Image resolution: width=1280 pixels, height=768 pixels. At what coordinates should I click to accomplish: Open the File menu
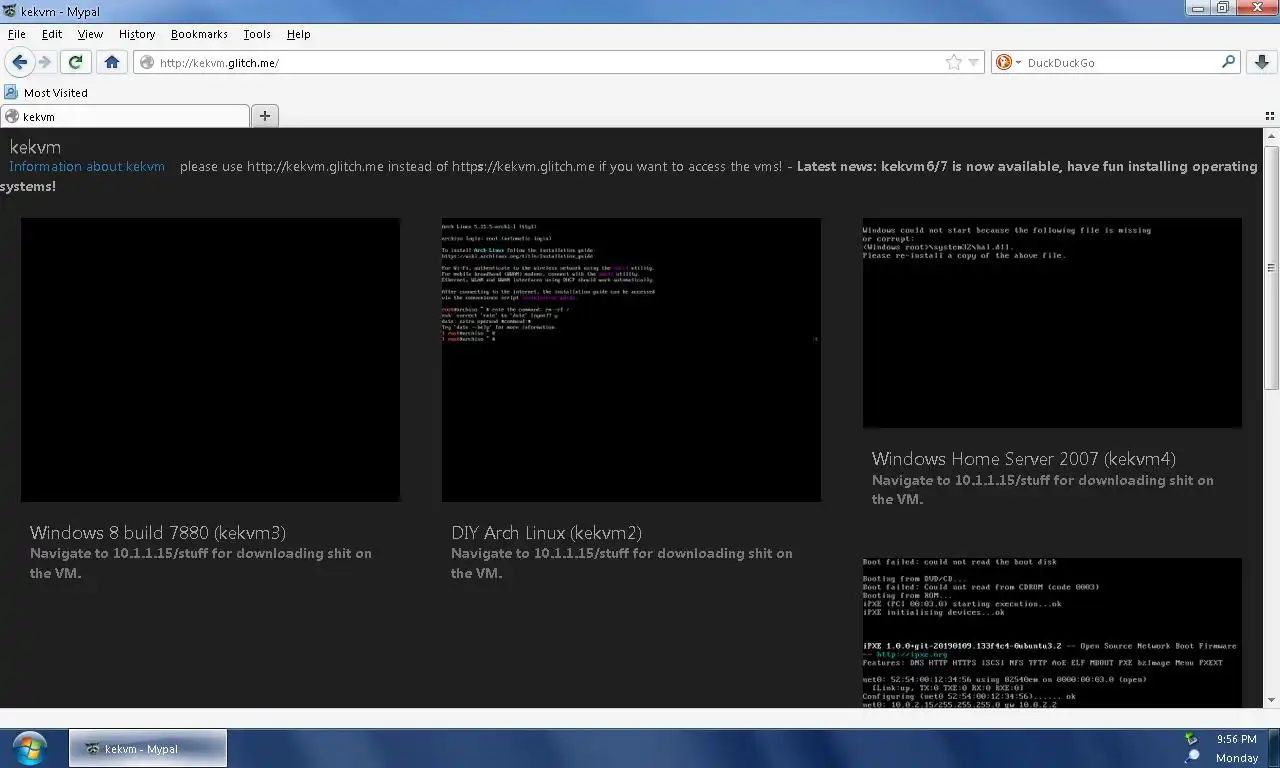pyautogui.click(x=17, y=34)
